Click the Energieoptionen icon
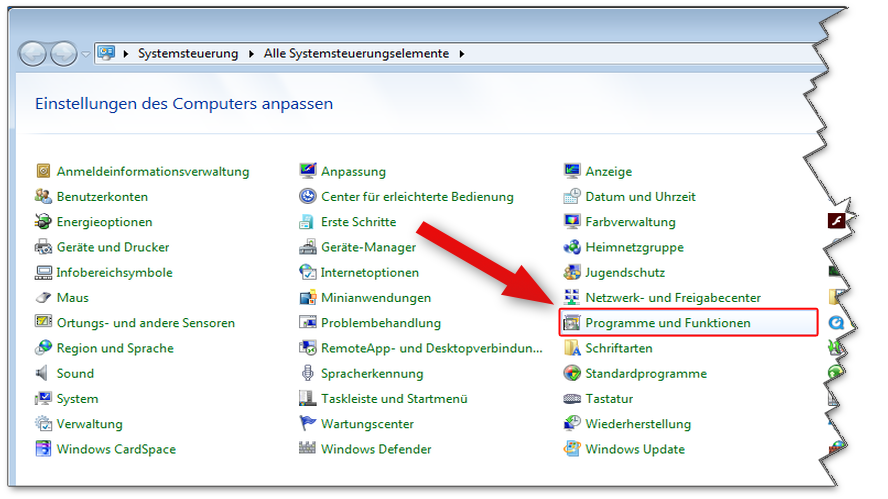Viewport: 888px width, 499px height. tap(43, 221)
